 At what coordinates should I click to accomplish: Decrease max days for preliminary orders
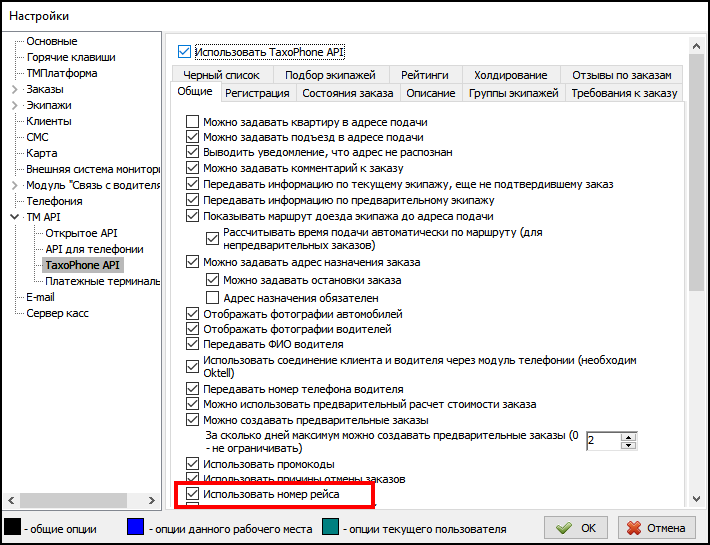point(628,445)
